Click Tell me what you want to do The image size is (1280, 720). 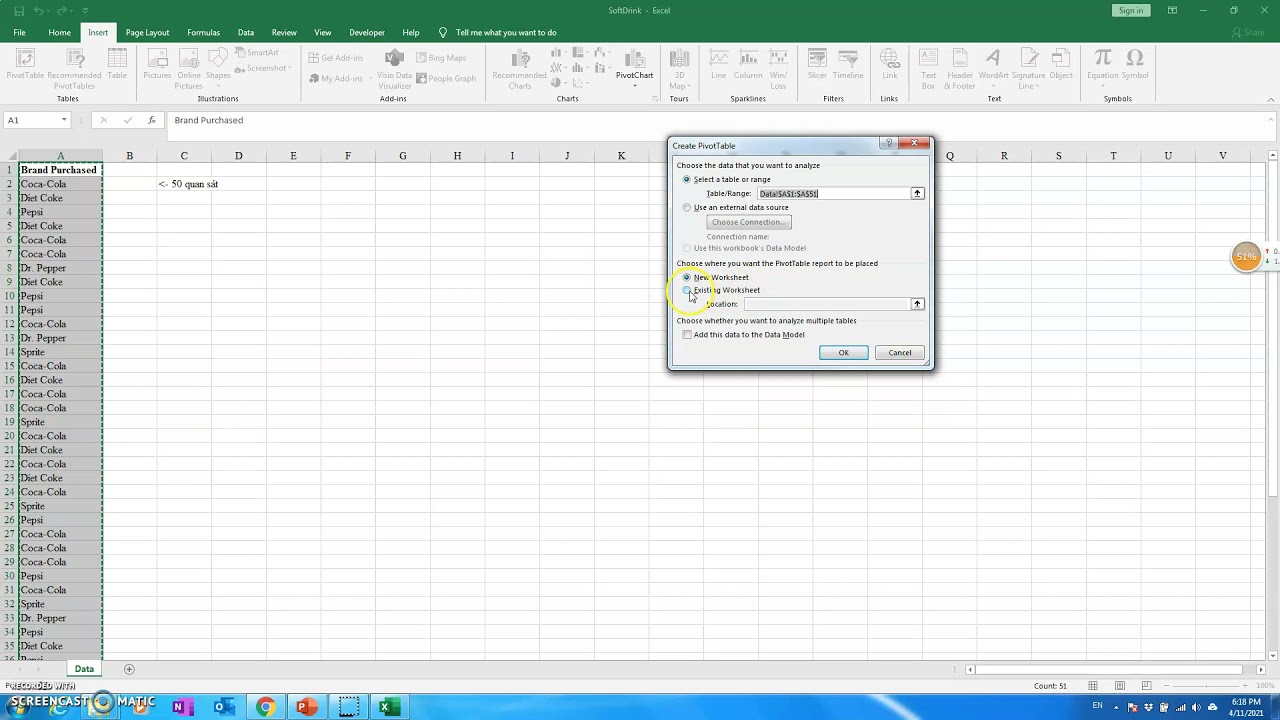506,32
